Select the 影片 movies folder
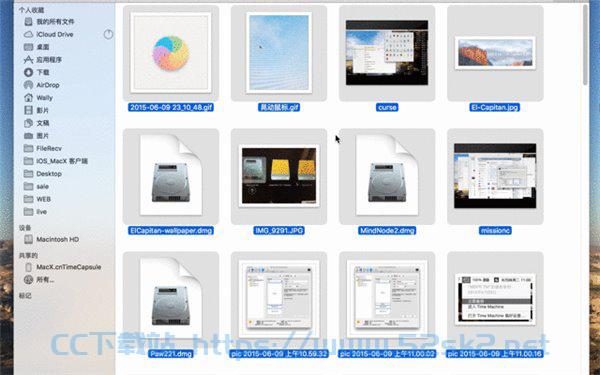The height and width of the screenshot is (375, 600). click(42, 110)
